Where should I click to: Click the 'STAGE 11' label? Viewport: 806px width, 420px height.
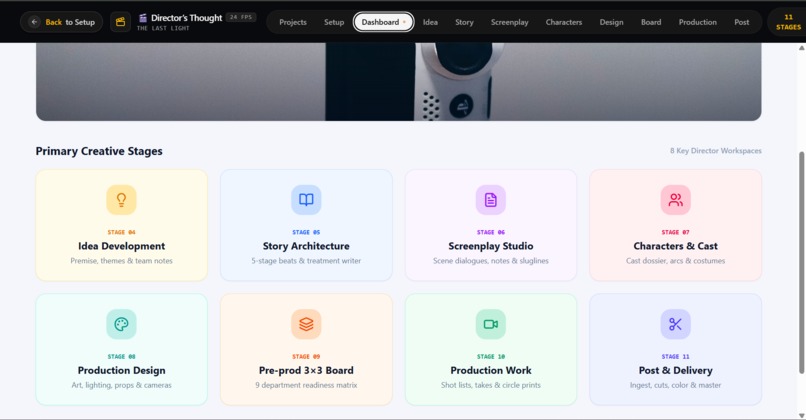pyautogui.click(x=675, y=357)
